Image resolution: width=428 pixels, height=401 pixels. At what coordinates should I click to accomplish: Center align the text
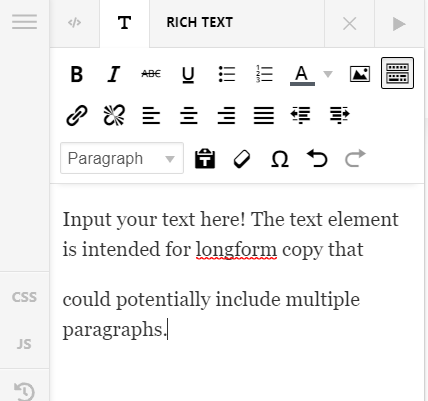tap(189, 116)
